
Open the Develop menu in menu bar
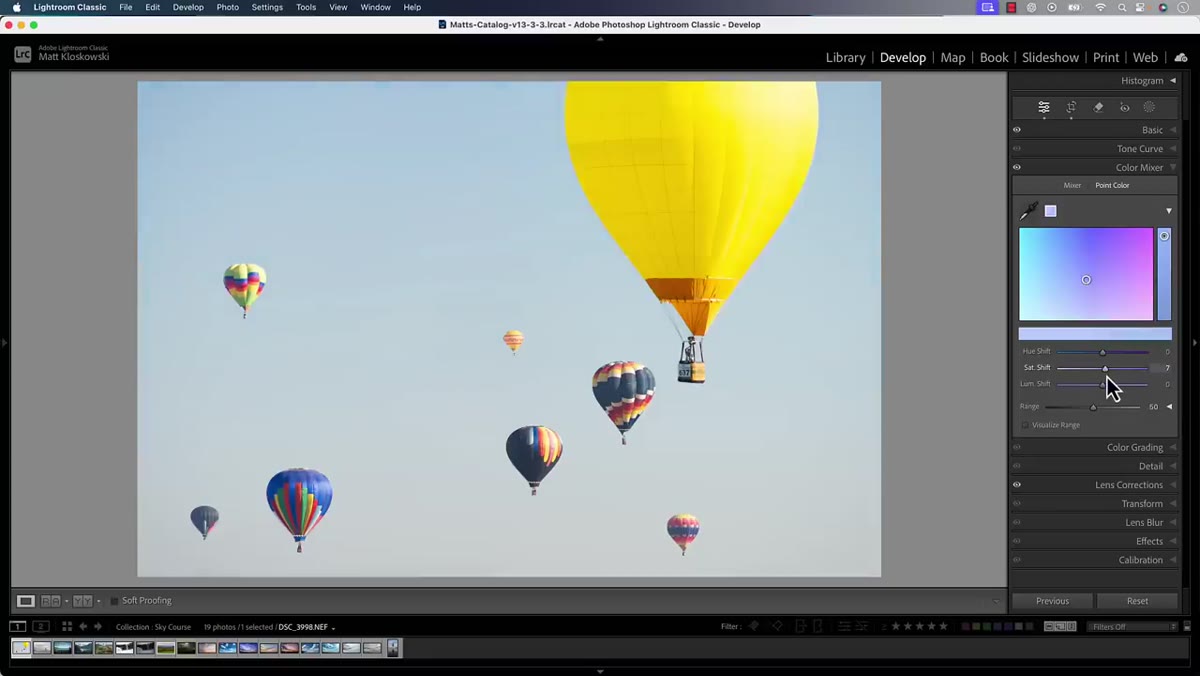coord(188,7)
